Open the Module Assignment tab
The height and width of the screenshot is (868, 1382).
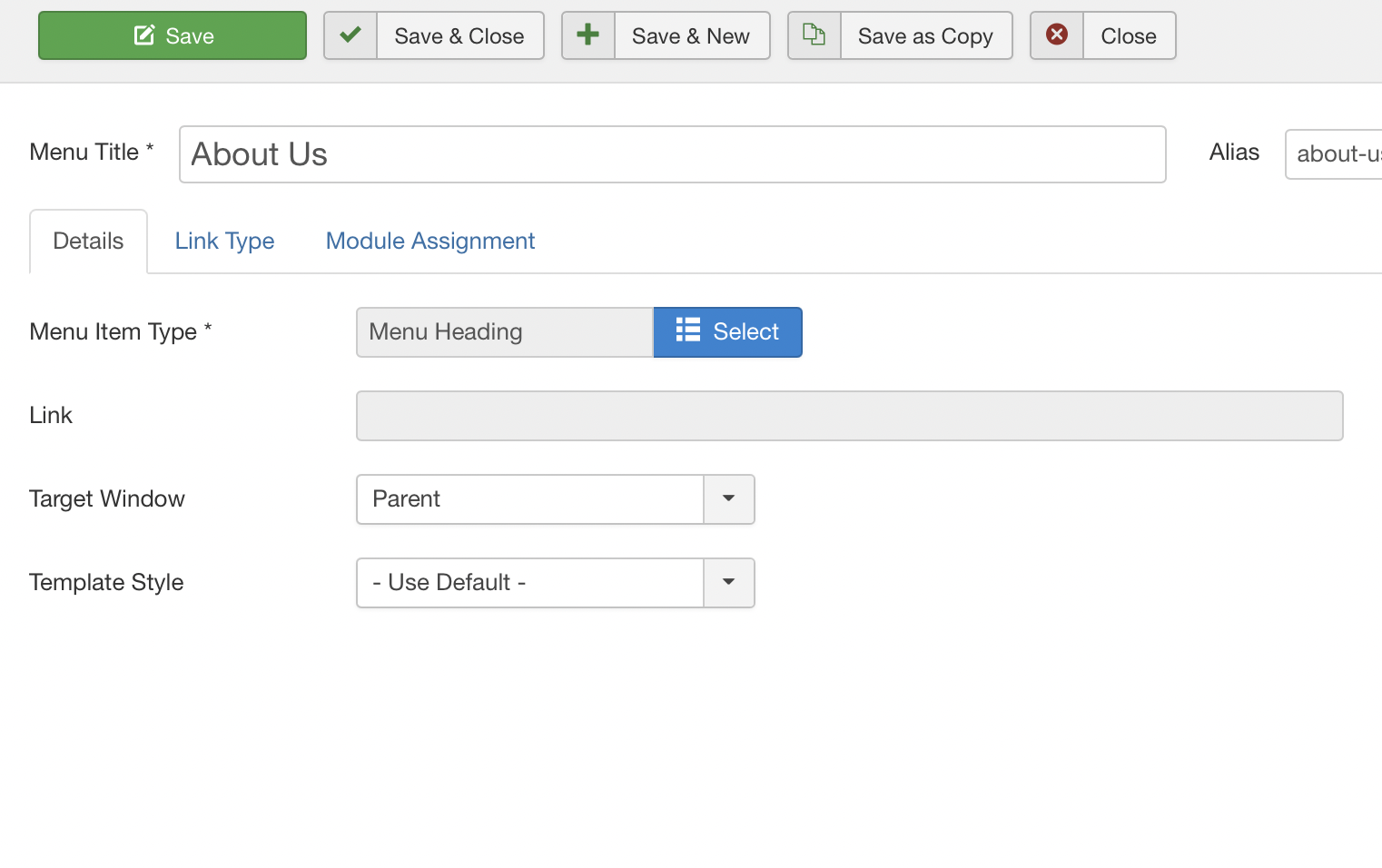[430, 241]
